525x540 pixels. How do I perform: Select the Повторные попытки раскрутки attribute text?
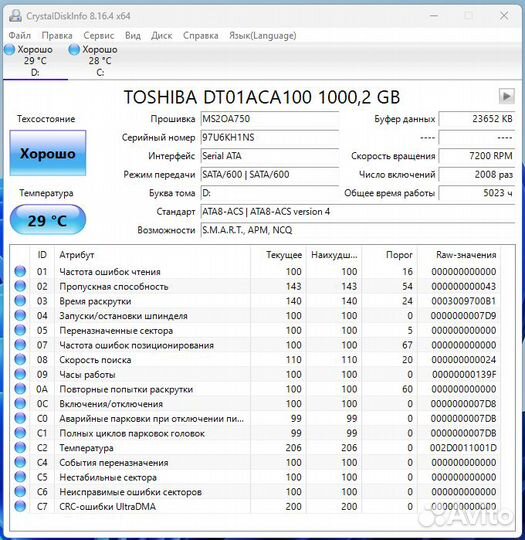tap(126, 389)
